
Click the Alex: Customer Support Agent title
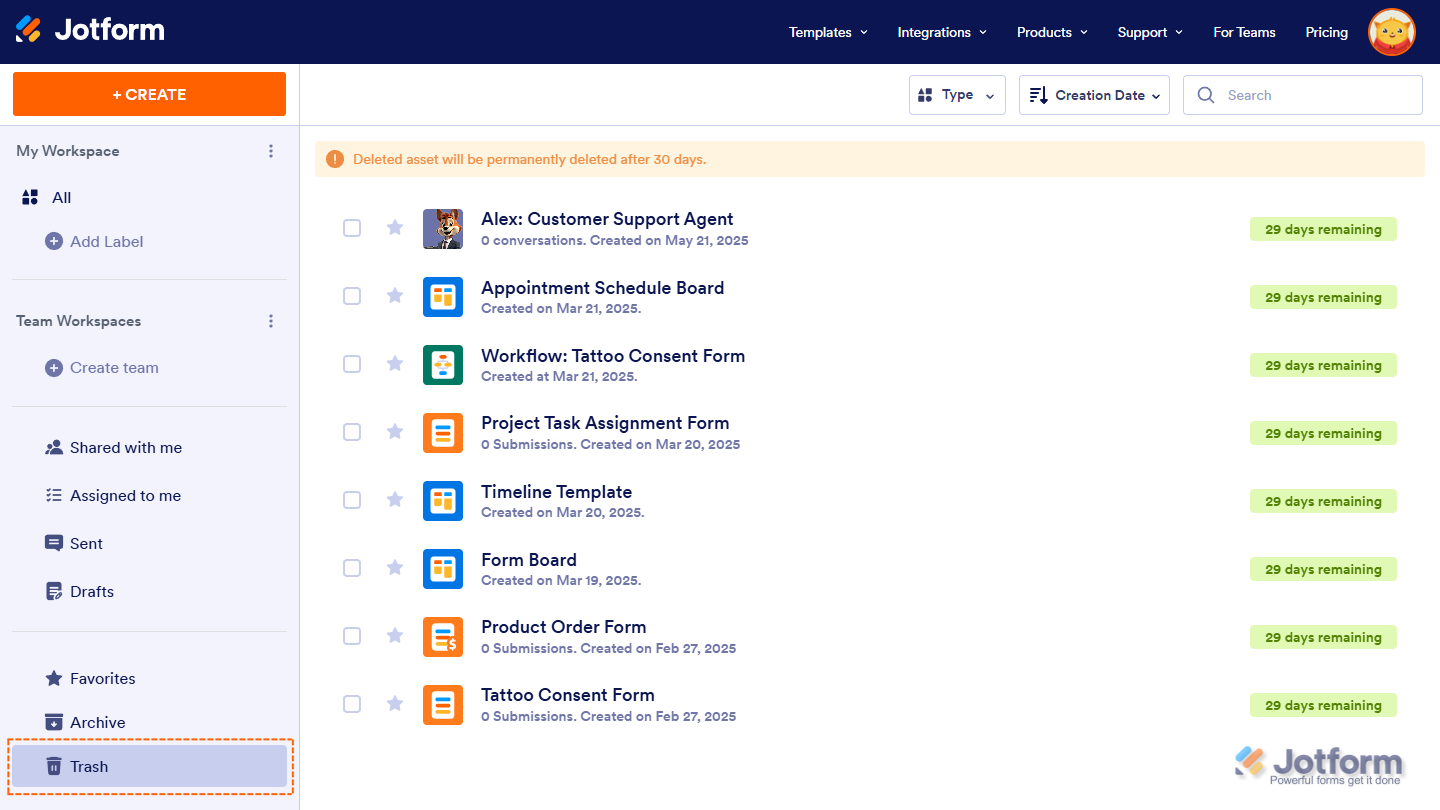click(x=607, y=219)
